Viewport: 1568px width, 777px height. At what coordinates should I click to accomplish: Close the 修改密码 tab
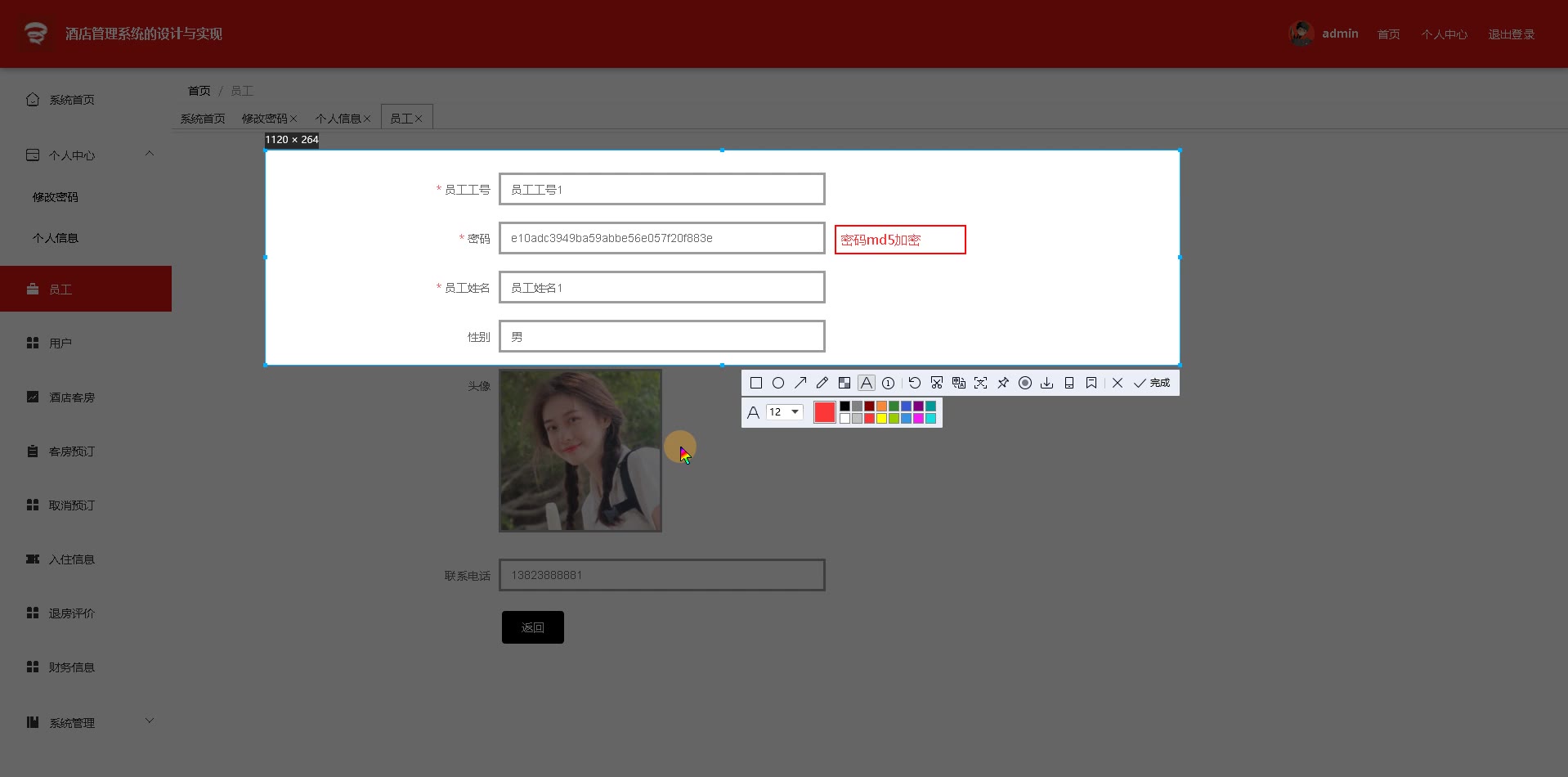[293, 119]
